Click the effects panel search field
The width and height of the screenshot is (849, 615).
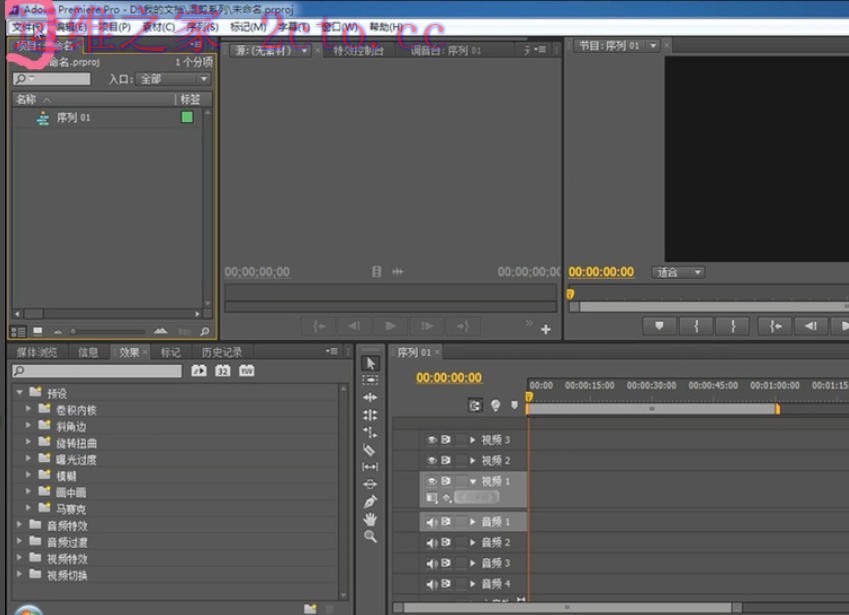coord(97,371)
